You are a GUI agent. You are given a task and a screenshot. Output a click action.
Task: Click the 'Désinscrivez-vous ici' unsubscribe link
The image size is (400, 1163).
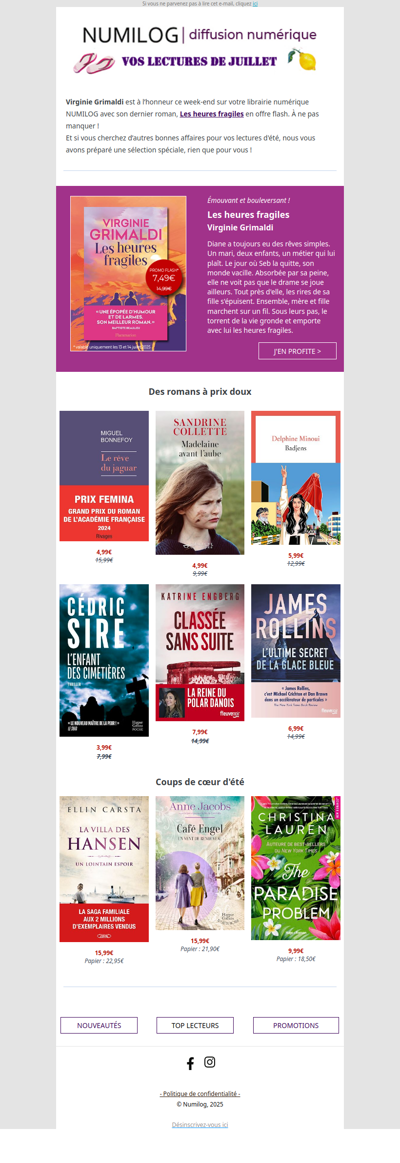pos(200,1124)
